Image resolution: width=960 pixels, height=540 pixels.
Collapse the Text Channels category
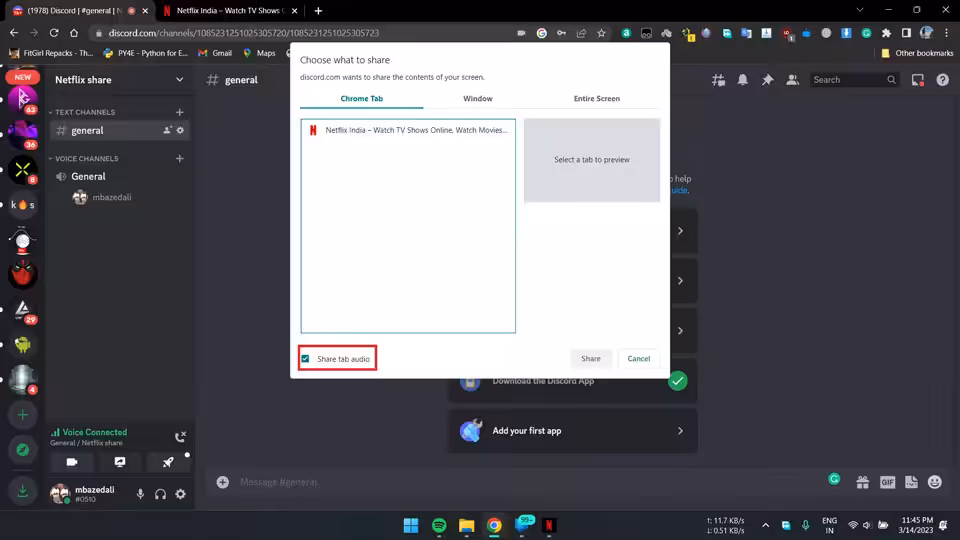82,112
